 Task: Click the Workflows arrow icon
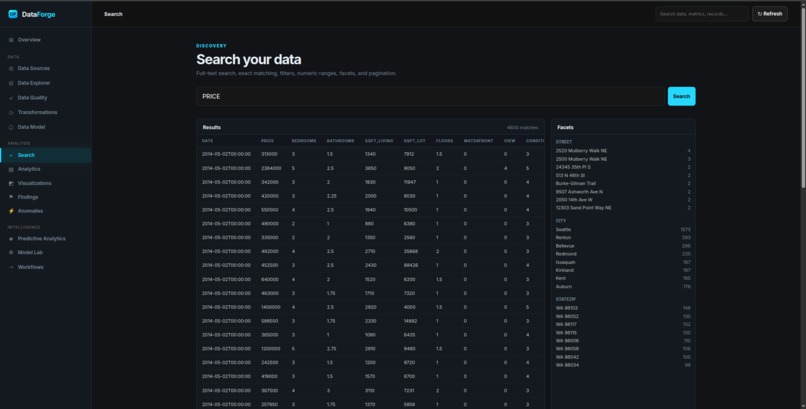click(11, 267)
